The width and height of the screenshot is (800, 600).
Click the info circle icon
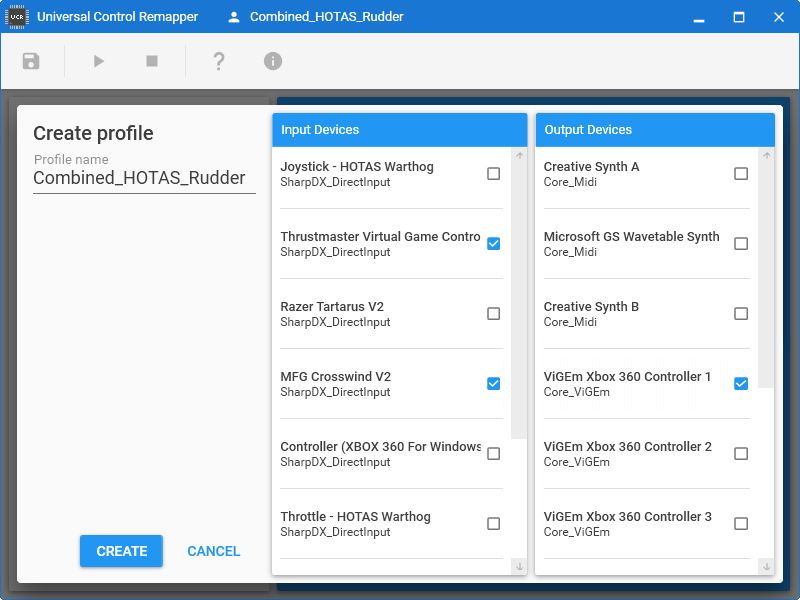pos(273,61)
